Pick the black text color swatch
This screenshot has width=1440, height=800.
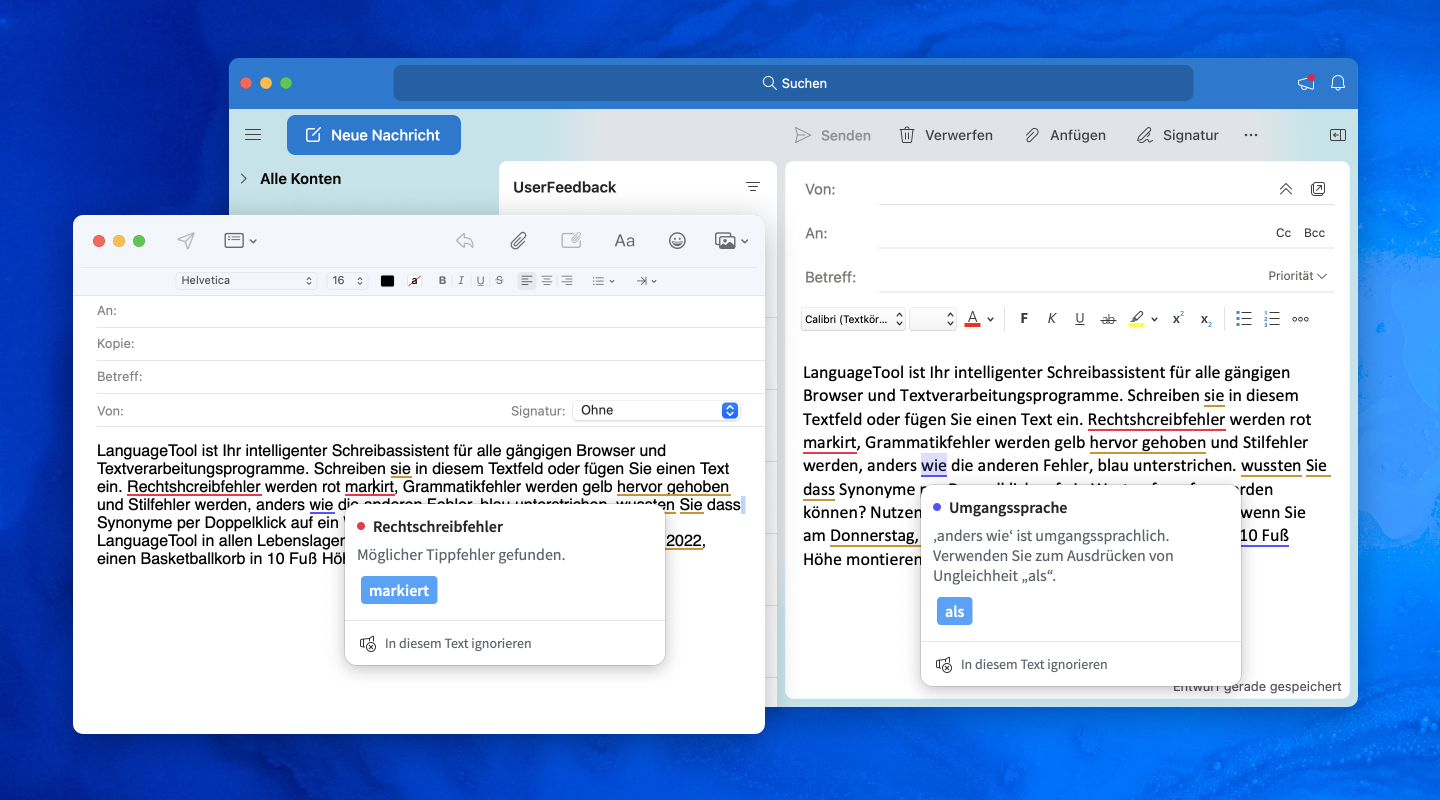[x=387, y=281]
